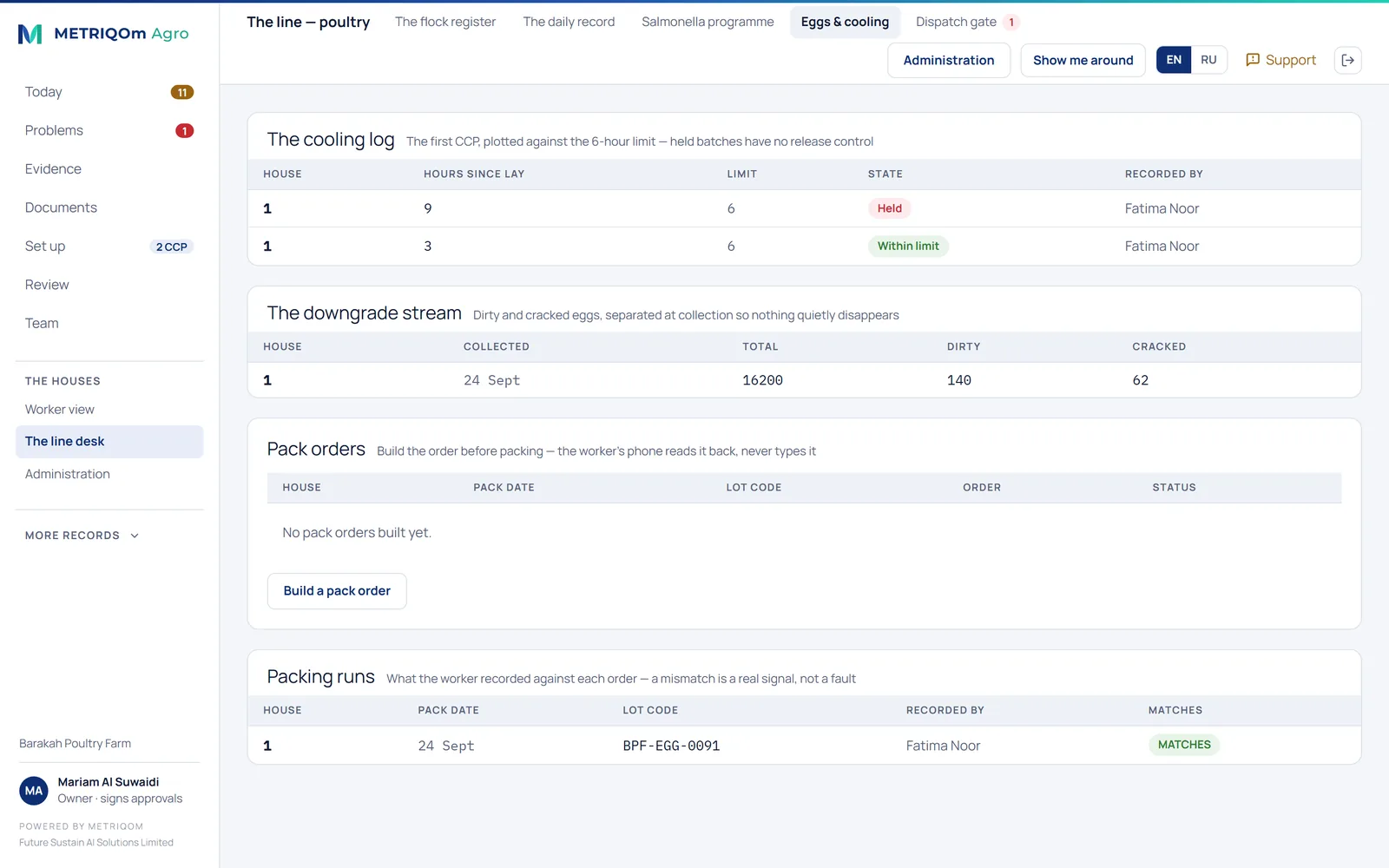Screen dimensions: 1389x868
Task: Switch language to RU
Action: click(x=1208, y=60)
